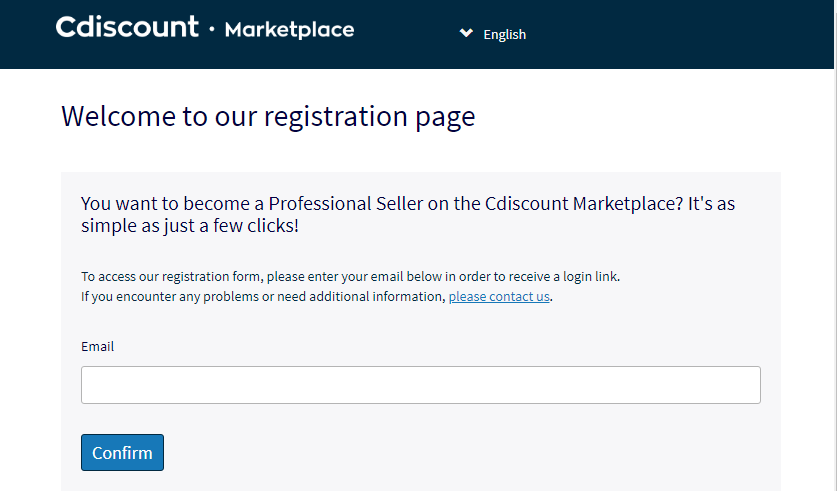837x491 pixels.
Task: Click the Email field label
Action: (x=97, y=346)
